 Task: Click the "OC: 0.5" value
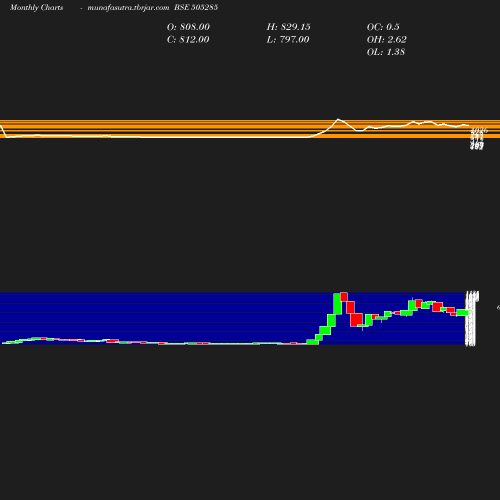pos(383,27)
